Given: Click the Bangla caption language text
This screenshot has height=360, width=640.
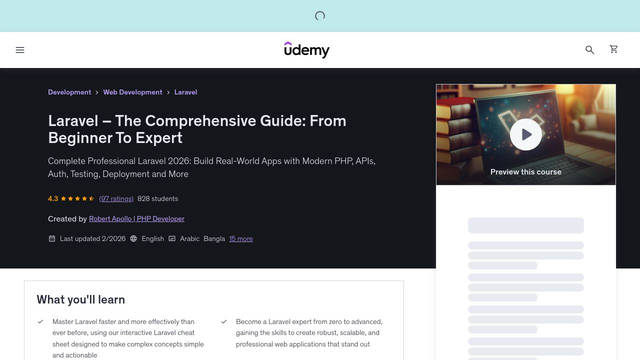Looking at the screenshot, I should coord(214,239).
